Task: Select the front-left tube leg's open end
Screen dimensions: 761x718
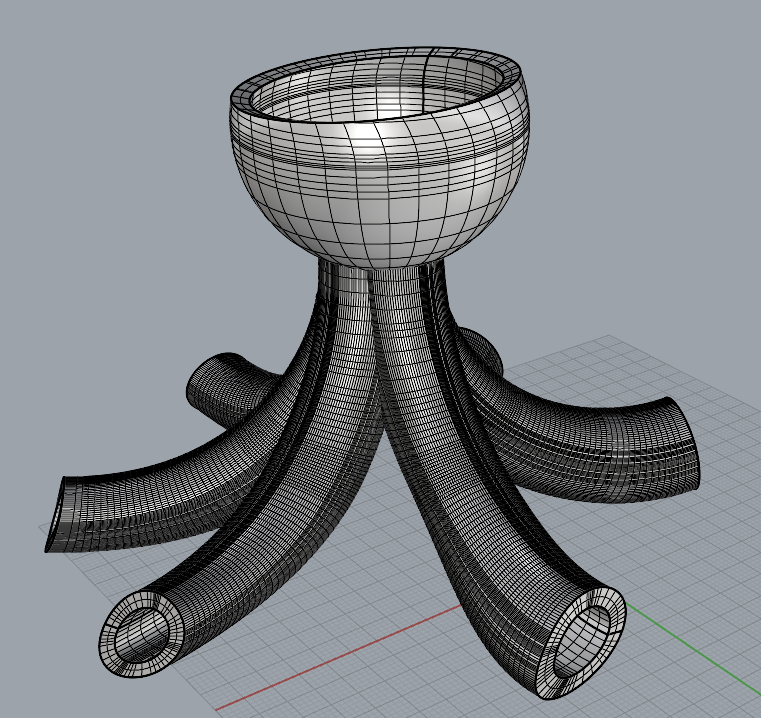Action: [x=143, y=635]
